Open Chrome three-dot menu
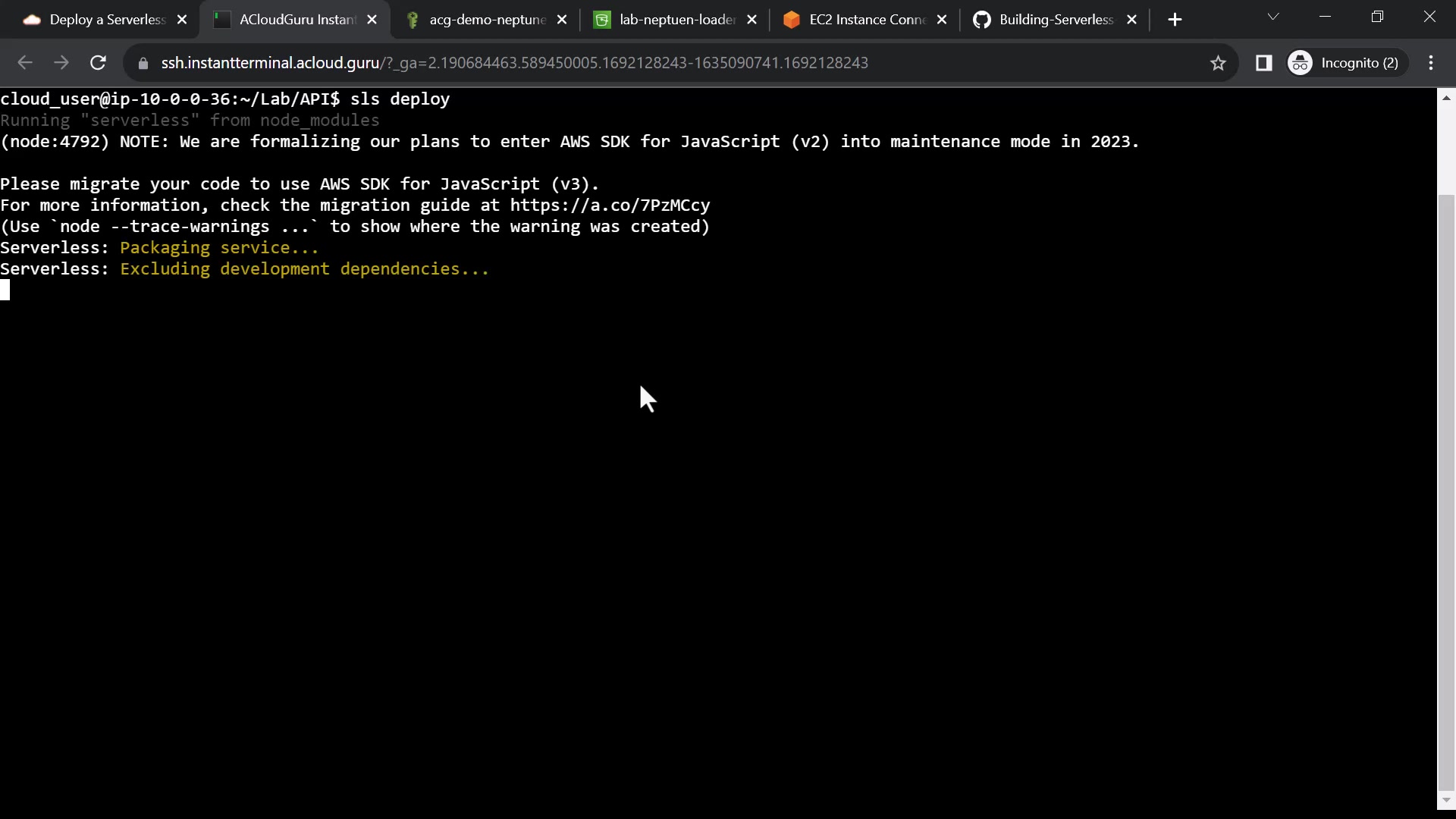This screenshot has height=819, width=1456. pos(1431,63)
